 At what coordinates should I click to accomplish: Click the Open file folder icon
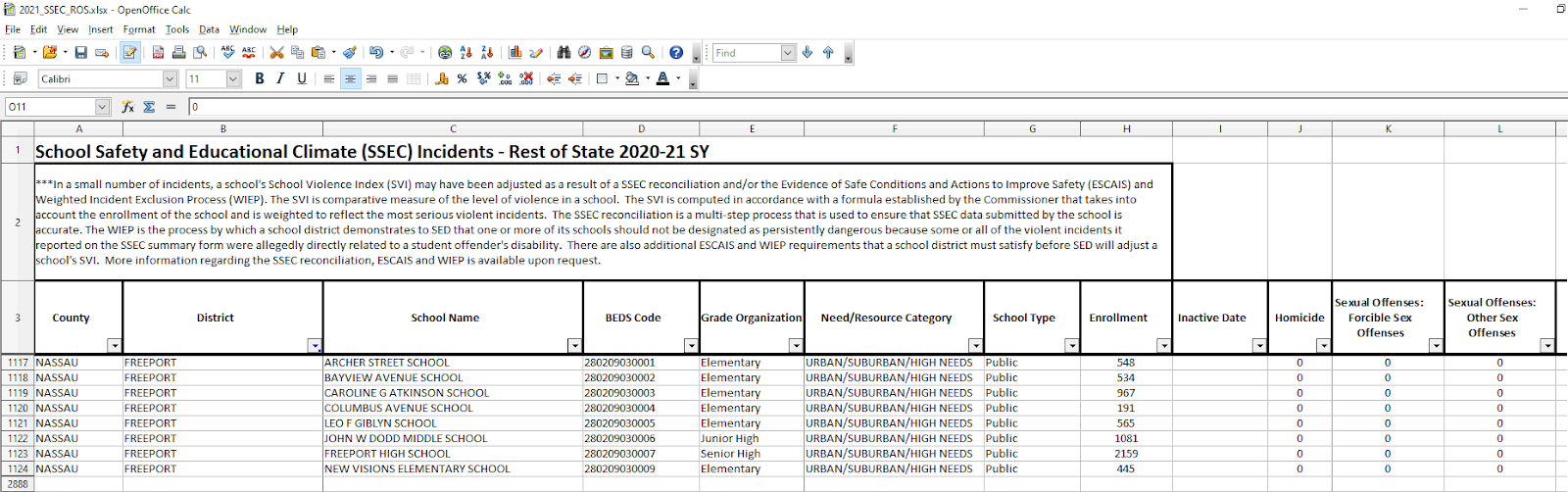(x=49, y=52)
